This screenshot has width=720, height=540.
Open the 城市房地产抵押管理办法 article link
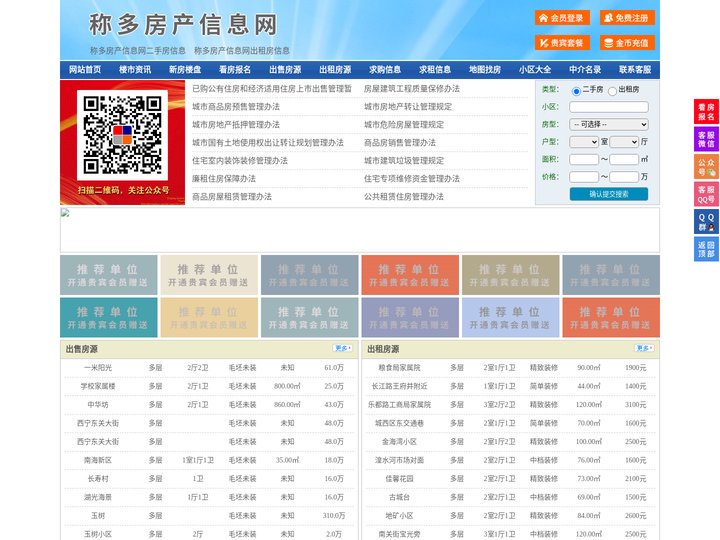(236, 125)
